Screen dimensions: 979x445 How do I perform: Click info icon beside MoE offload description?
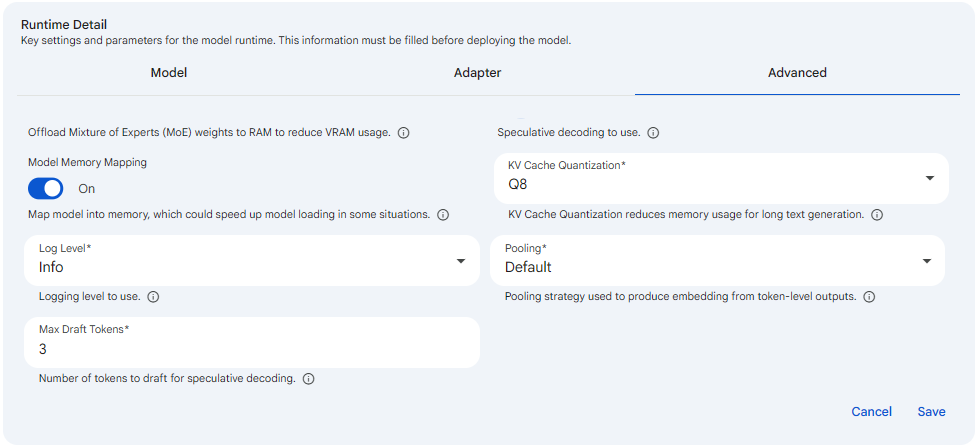pos(403,133)
